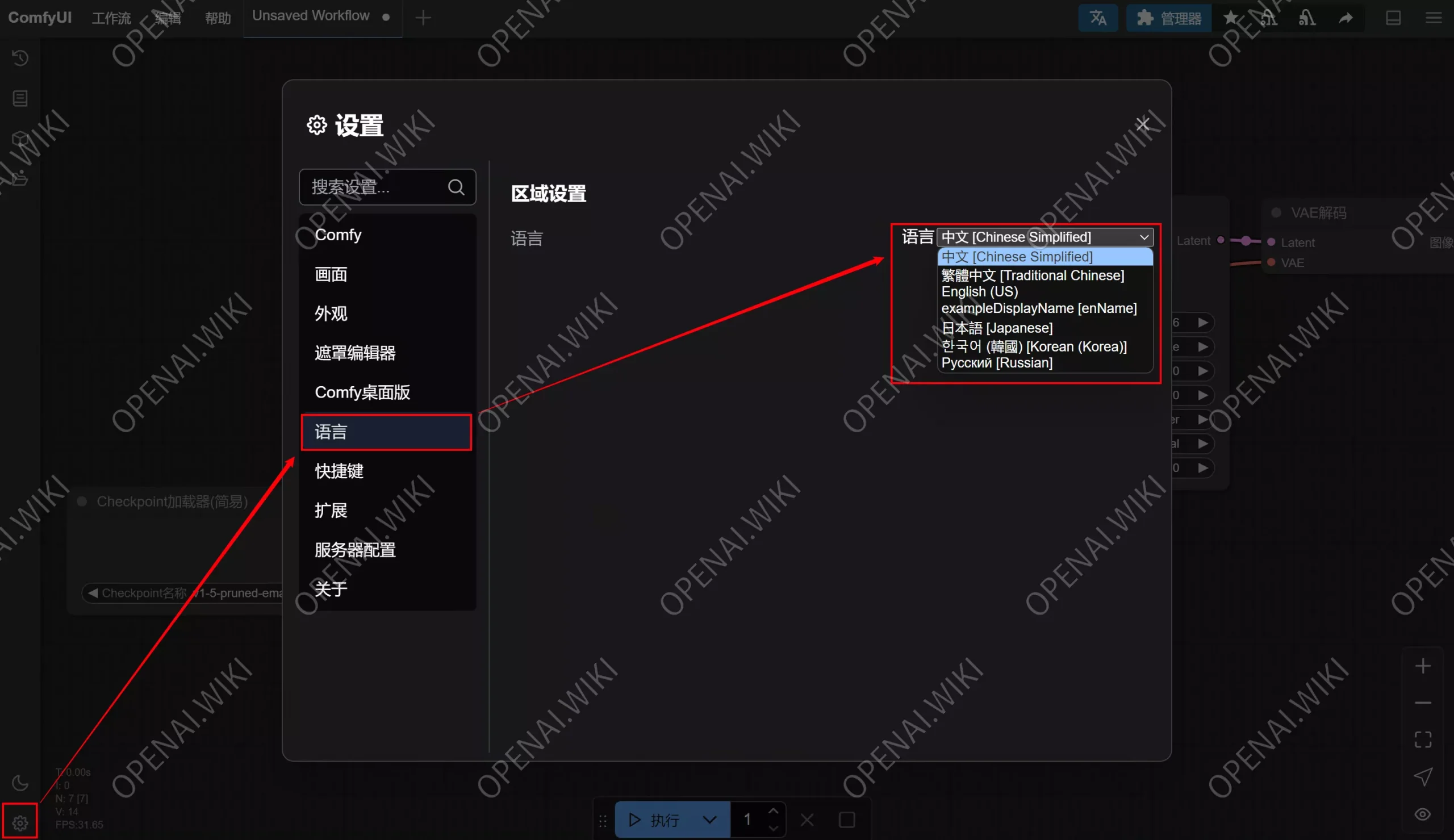This screenshot has height=840, width=1454.
Task: Choose exampleDisplayName [enName] option
Action: tap(1045, 308)
